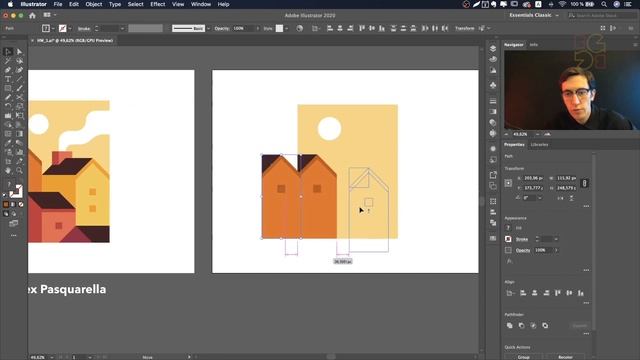Screen dimensions: 640x360
Task: Select the Zoom tool in toolbar
Action: pos(19,170)
